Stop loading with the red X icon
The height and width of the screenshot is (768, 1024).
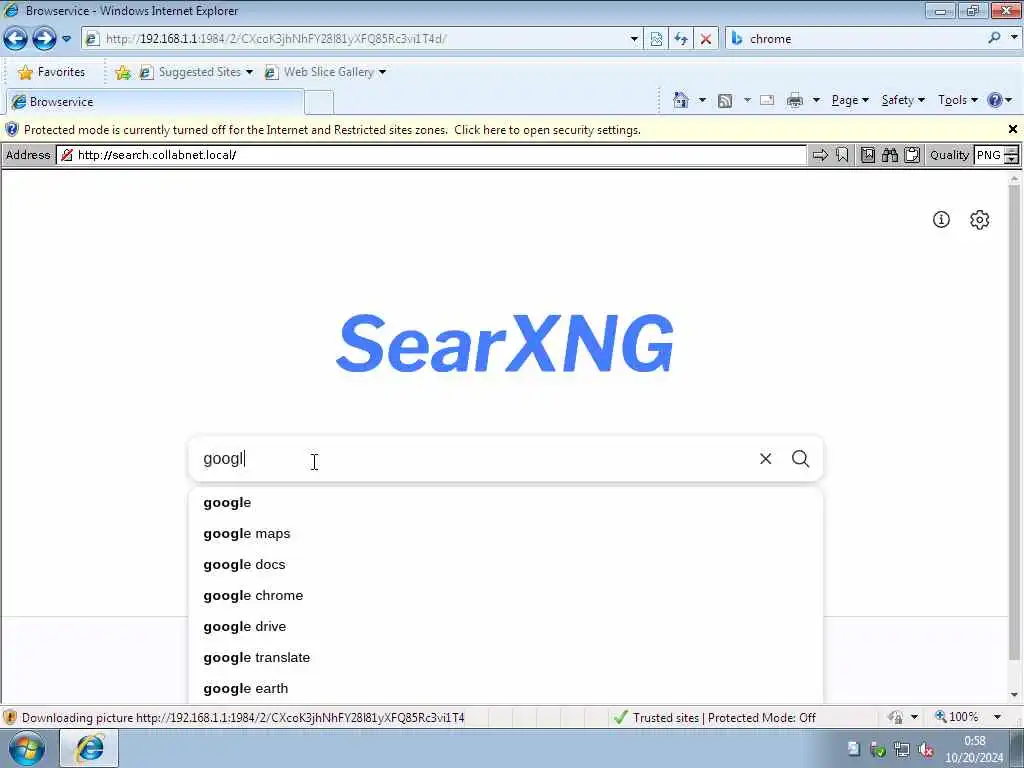(x=705, y=39)
